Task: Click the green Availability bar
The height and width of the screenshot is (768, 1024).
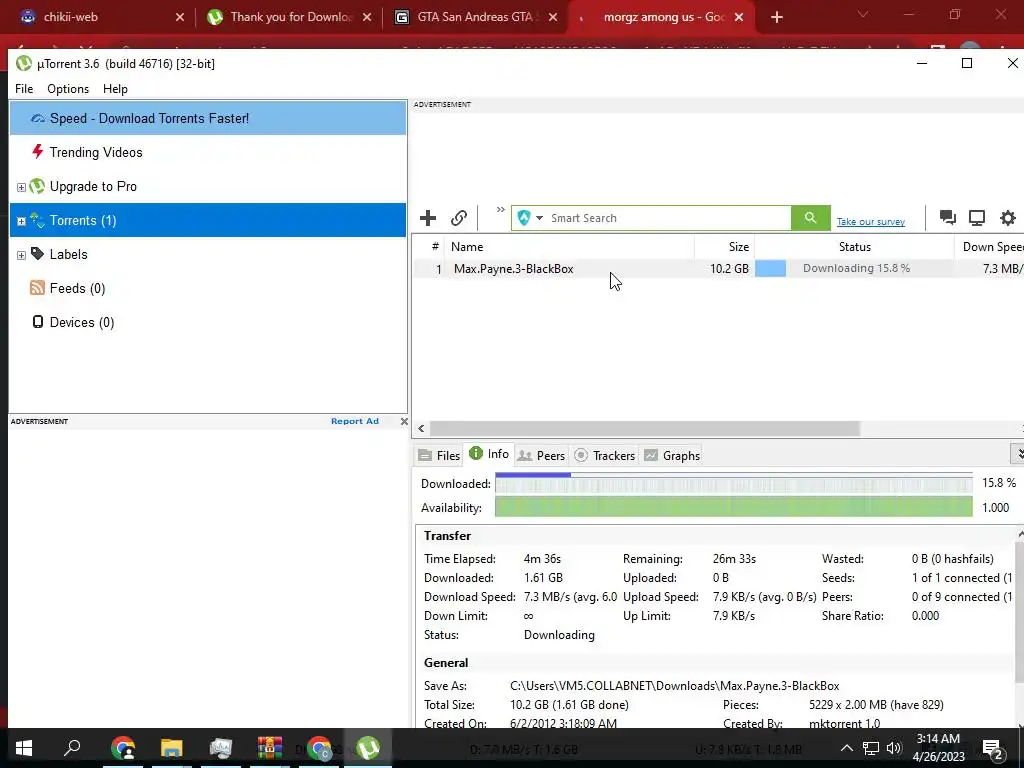Action: coord(733,507)
